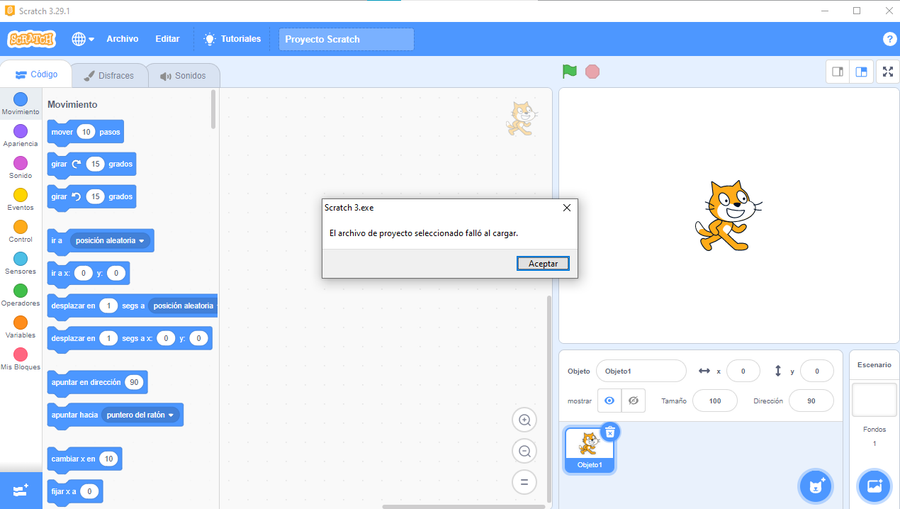Select the Sensores block category
900x509 pixels.
point(21,263)
